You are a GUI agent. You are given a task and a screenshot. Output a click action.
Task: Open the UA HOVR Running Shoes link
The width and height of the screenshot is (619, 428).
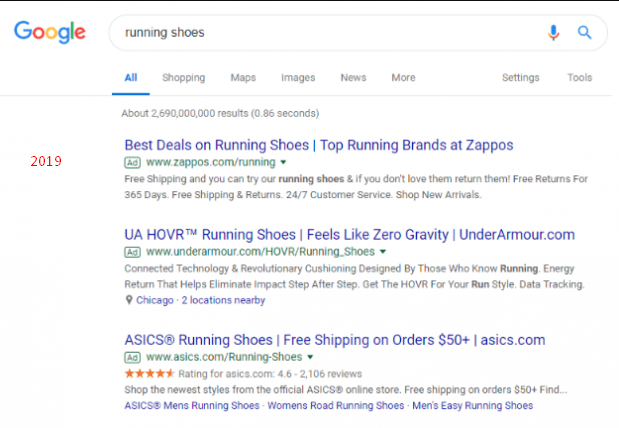pyautogui.click(x=349, y=235)
